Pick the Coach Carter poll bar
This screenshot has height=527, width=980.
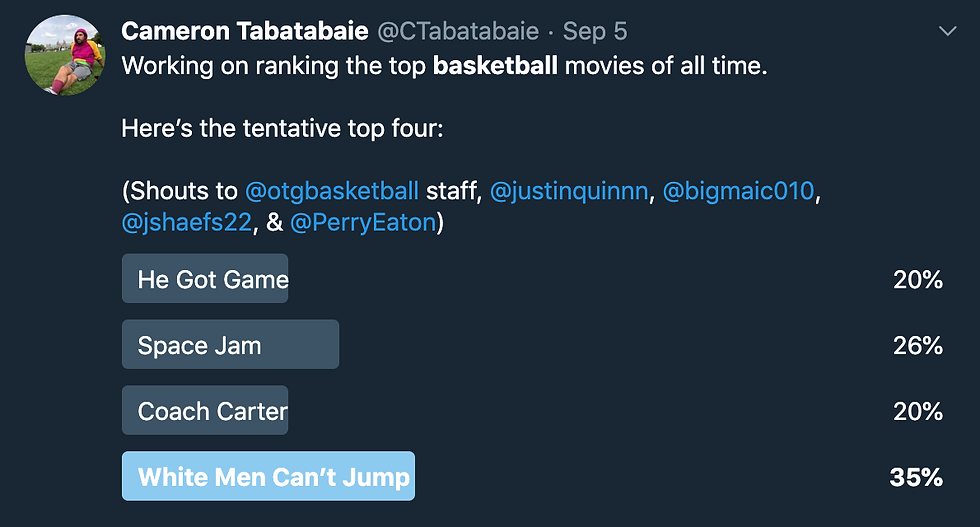click(x=205, y=410)
